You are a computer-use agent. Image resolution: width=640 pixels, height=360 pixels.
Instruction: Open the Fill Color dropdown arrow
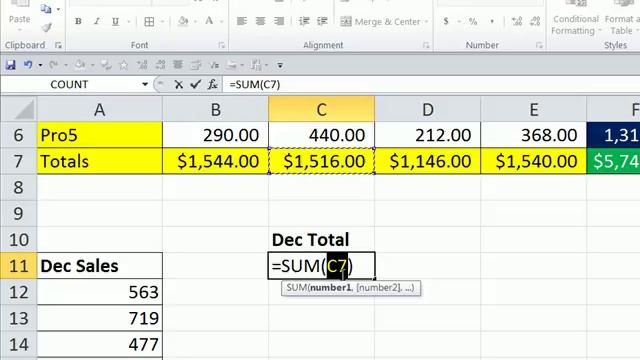point(195,22)
